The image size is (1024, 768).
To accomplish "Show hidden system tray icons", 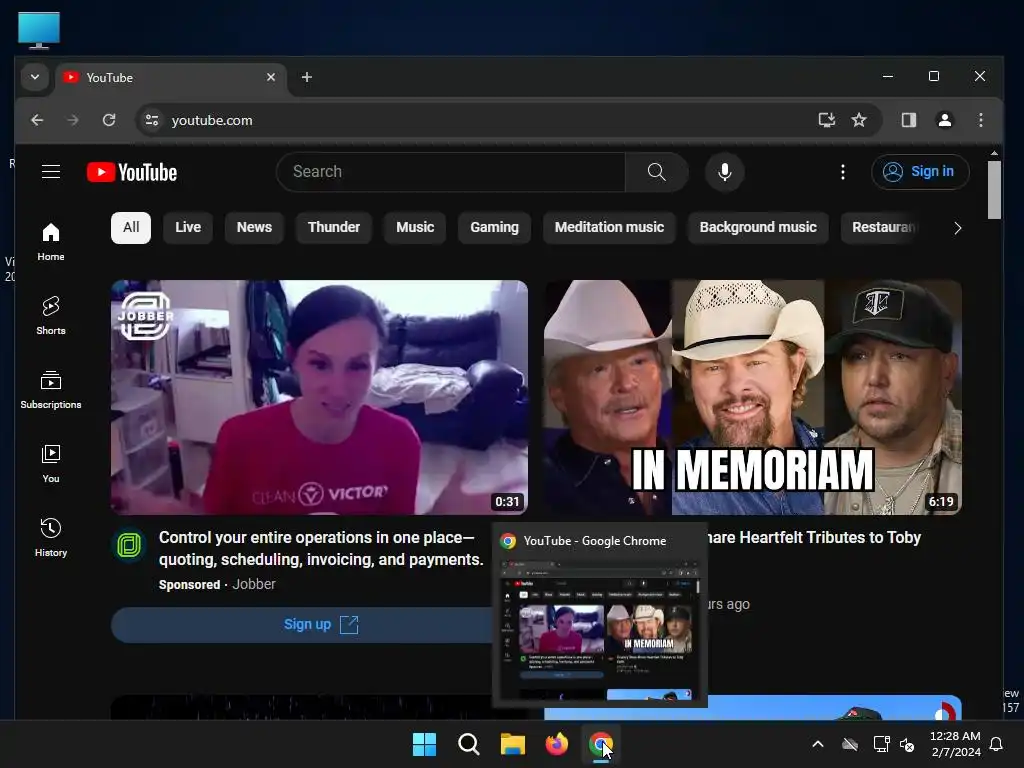I will [818, 744].
